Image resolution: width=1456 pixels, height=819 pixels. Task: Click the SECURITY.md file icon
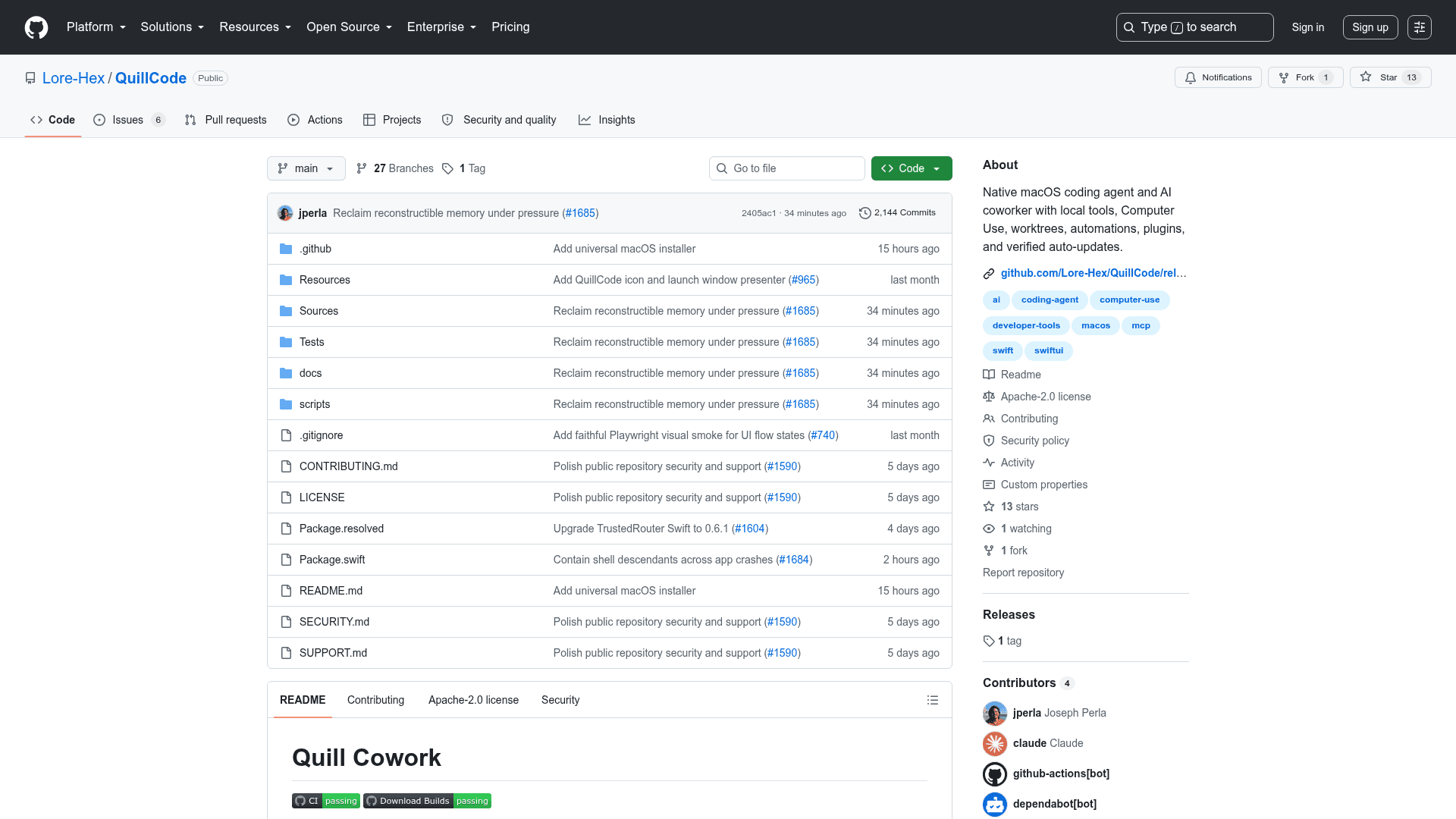(x=286, y=622)
